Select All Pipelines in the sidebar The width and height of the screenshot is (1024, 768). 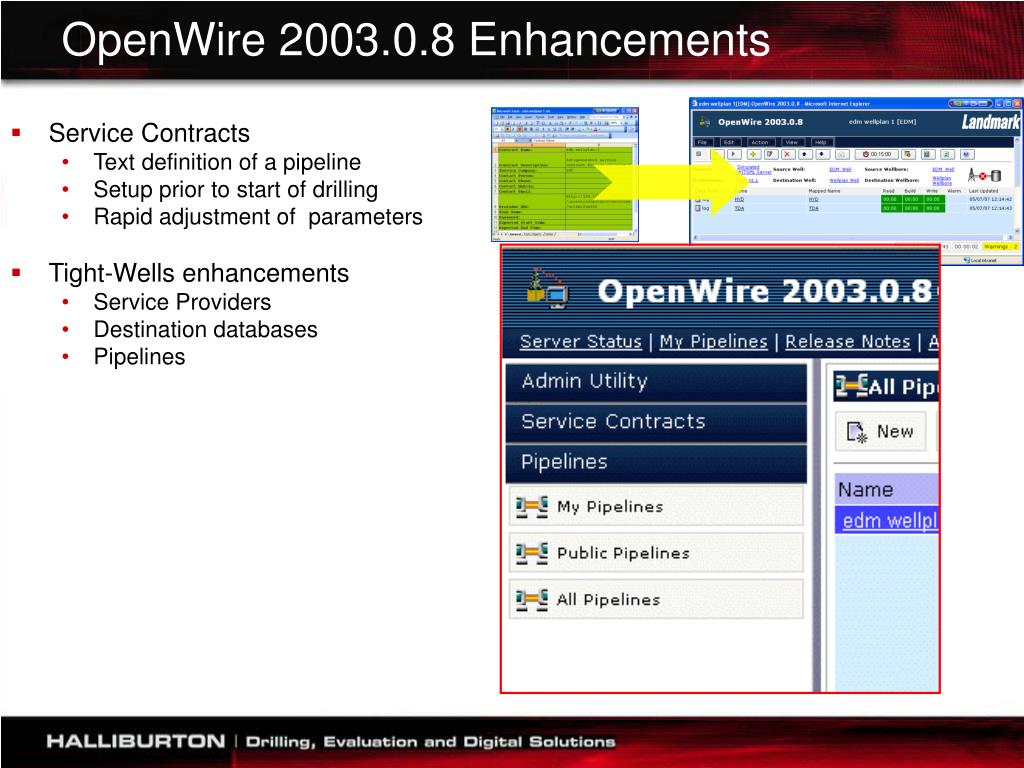(656, 599)
